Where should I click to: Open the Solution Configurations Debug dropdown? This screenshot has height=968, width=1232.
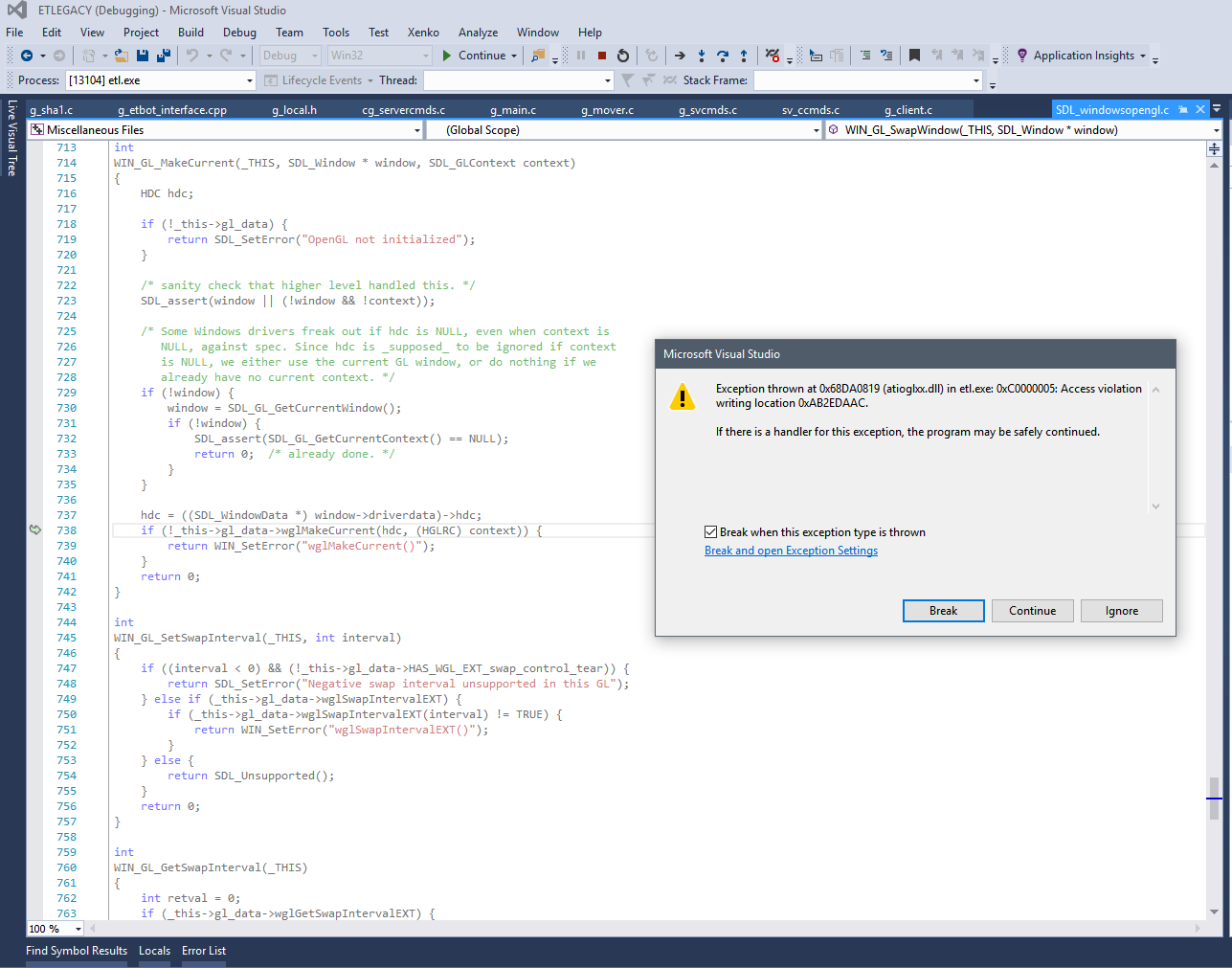[290, 56]
